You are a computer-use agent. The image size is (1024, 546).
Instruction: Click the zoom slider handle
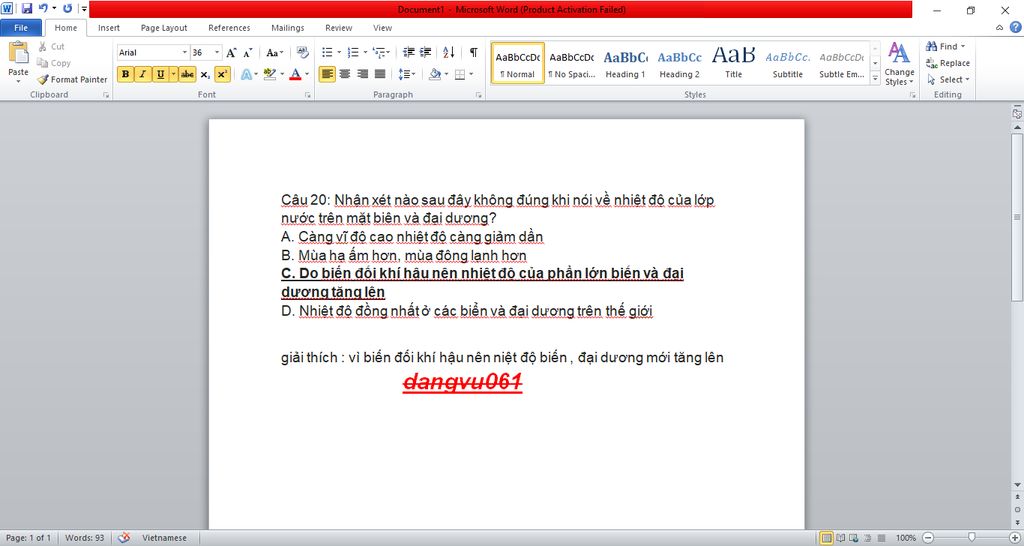pos(971,538)
